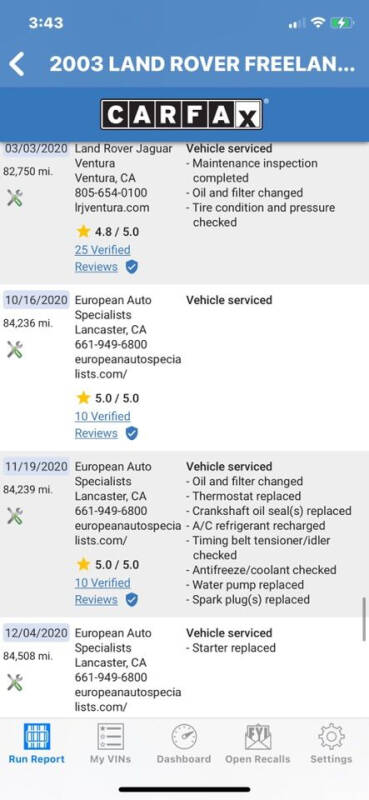Image resolution: width=369 pixels, height=800 pixels.
Task: Tap wrench icon for 10/16/2020 service
Action: point(15,349)
